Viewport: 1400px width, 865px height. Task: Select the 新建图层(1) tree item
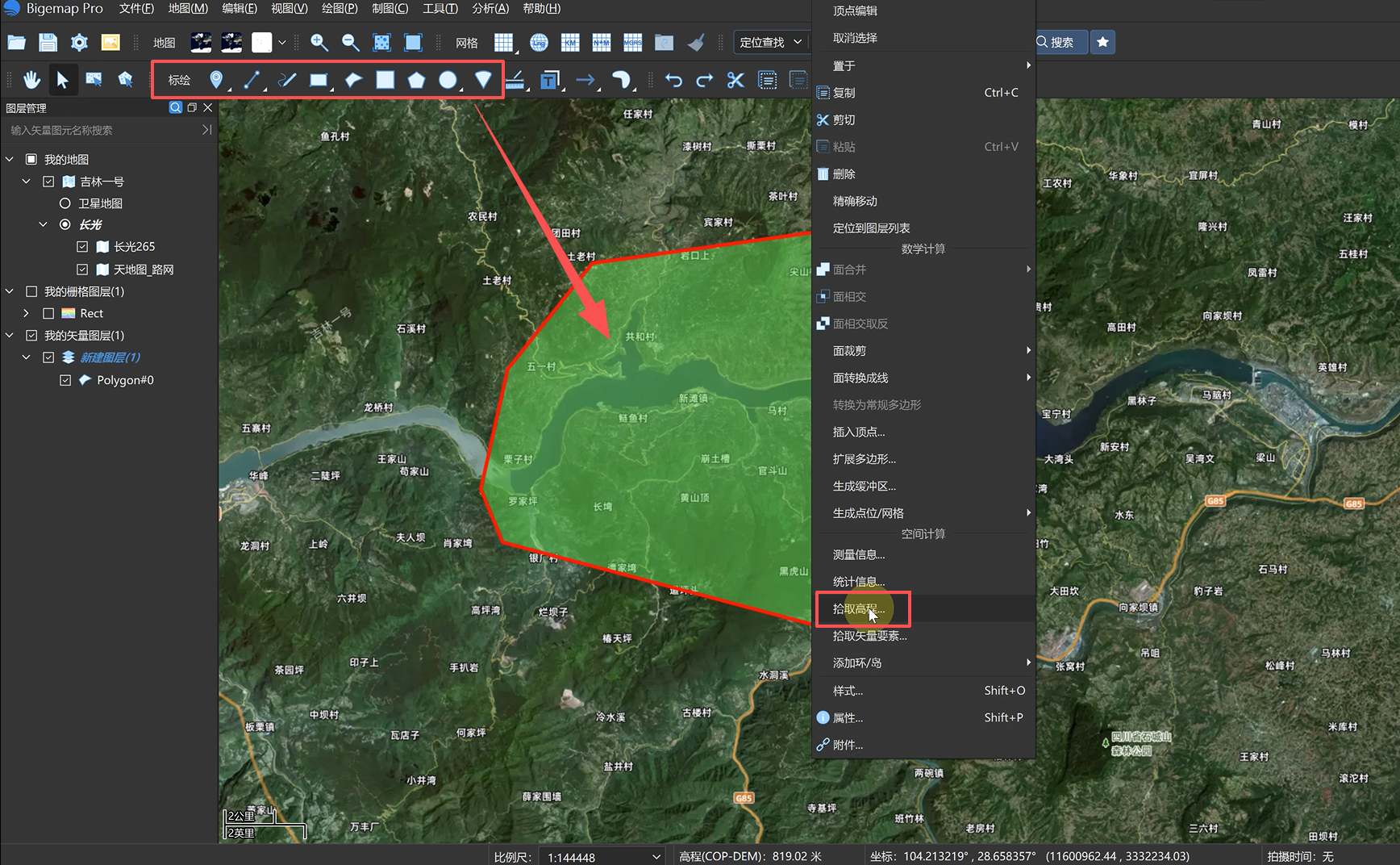tap(110, 357)
